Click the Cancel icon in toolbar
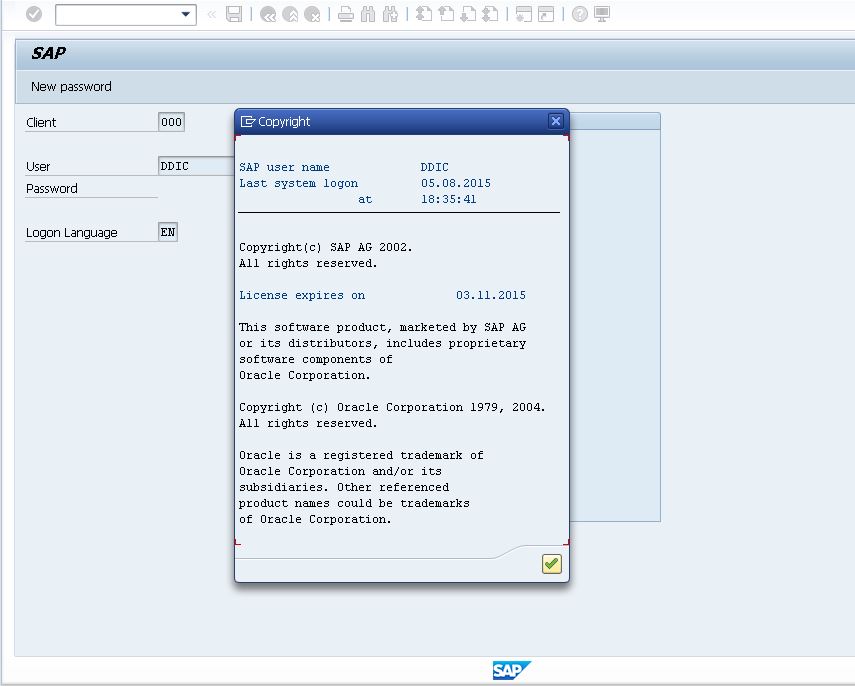The image size is (855, 686). click(312, 14)
